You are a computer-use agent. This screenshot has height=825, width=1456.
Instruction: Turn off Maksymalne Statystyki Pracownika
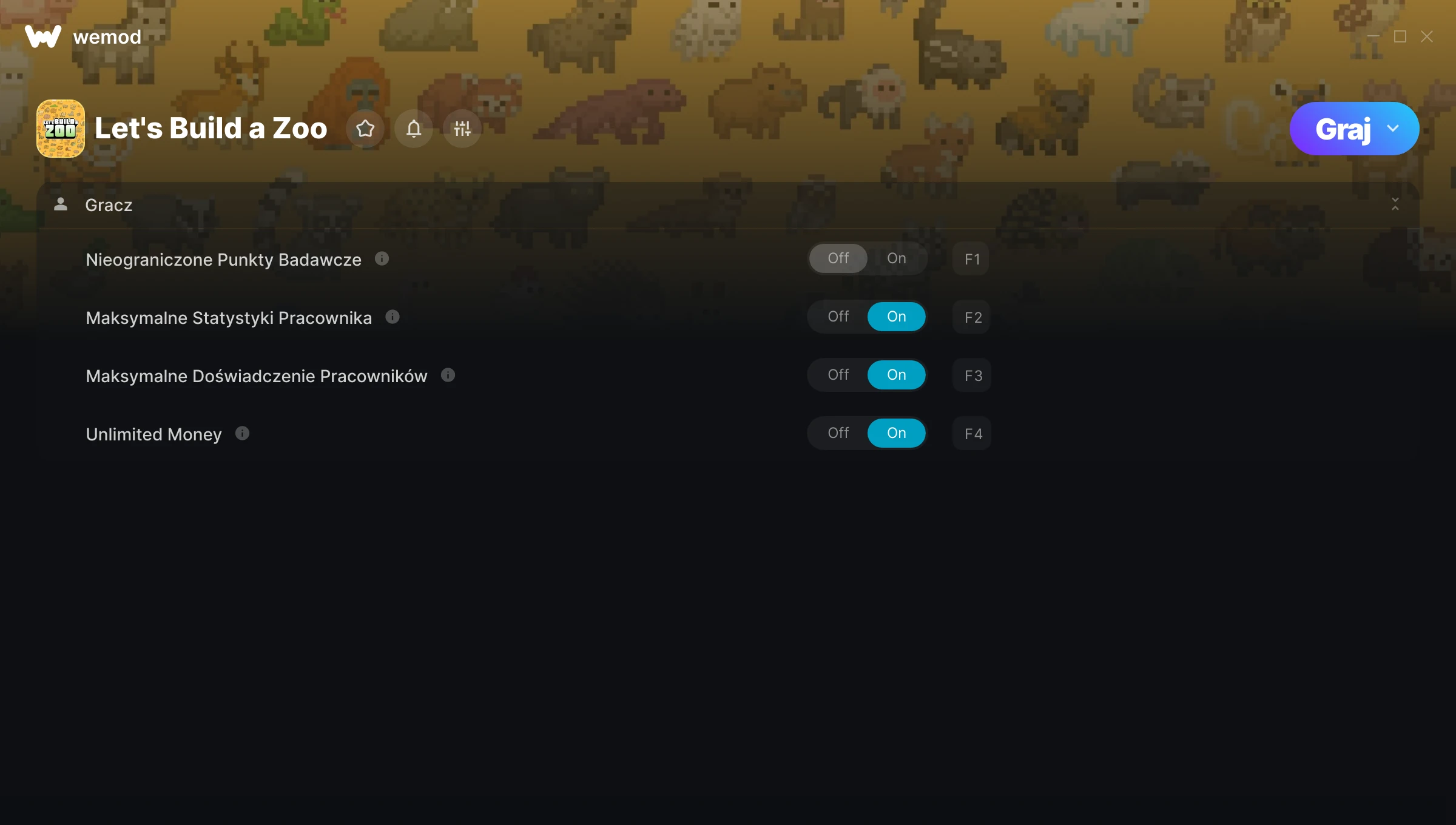(x=838, y=317)
